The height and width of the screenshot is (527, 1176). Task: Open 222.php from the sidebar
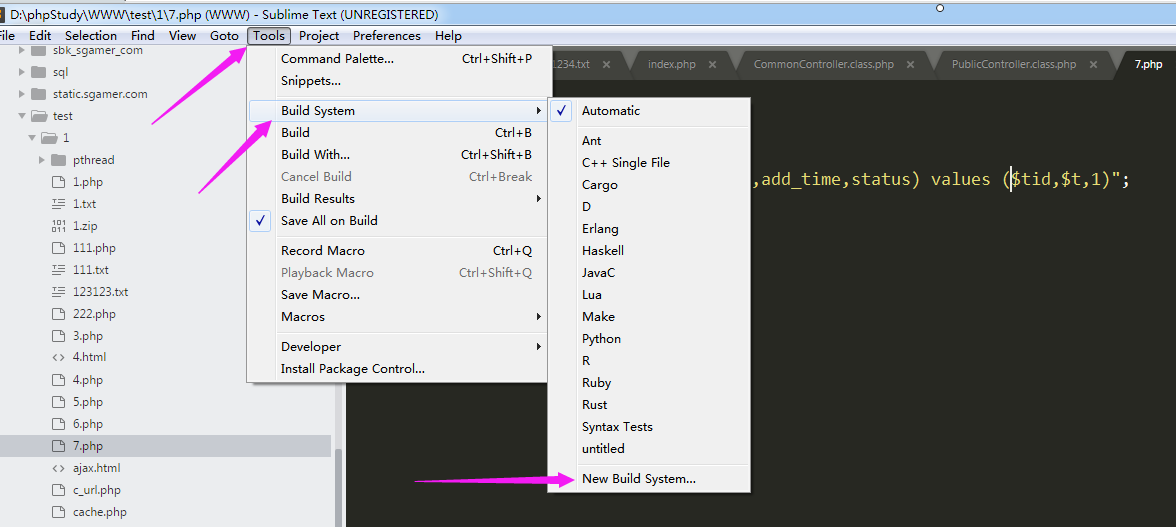[94, 314]
